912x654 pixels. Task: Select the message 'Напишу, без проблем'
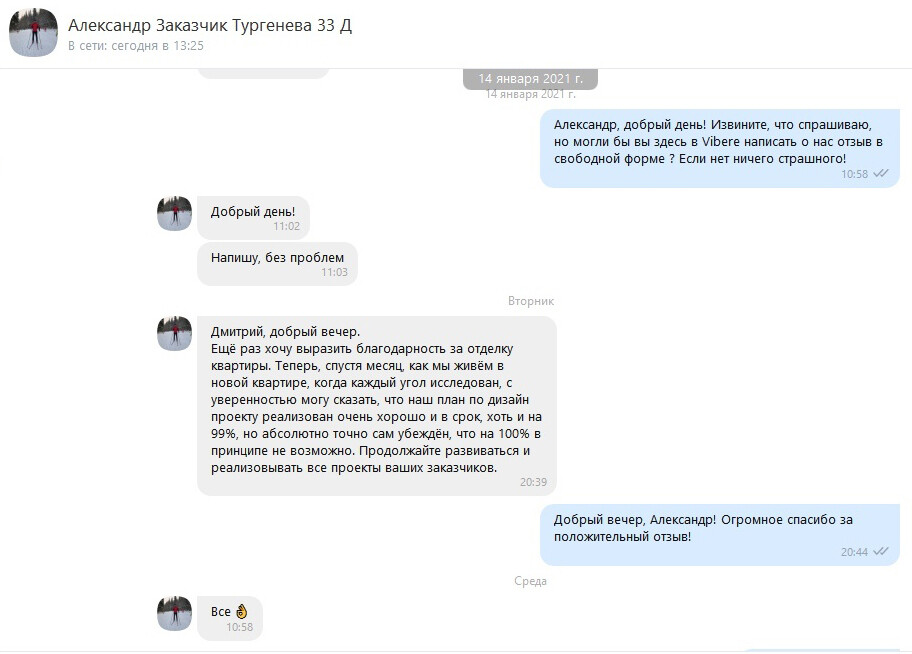(x=277, y=264)
